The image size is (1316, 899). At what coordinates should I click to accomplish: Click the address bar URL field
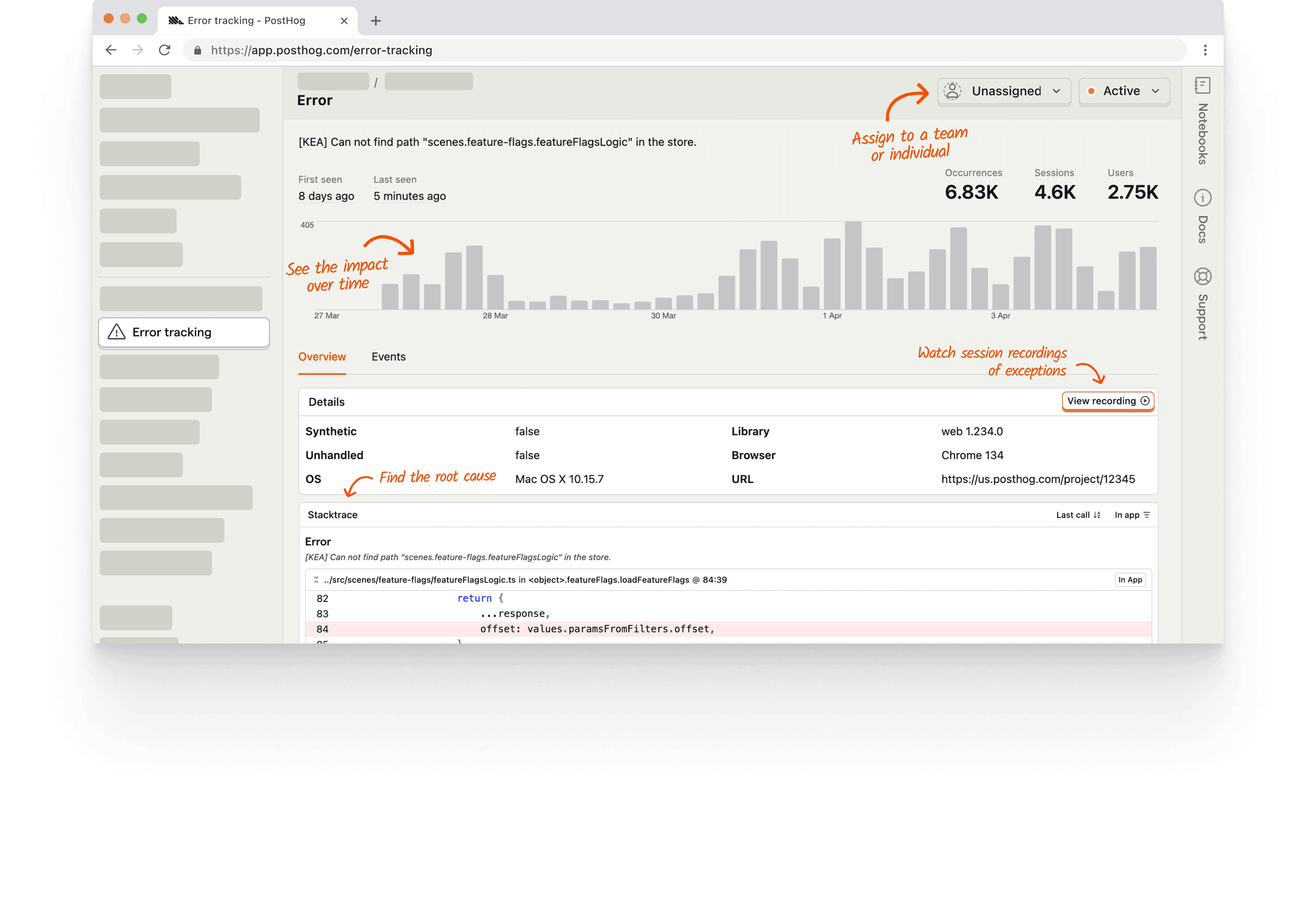point(684,50)
